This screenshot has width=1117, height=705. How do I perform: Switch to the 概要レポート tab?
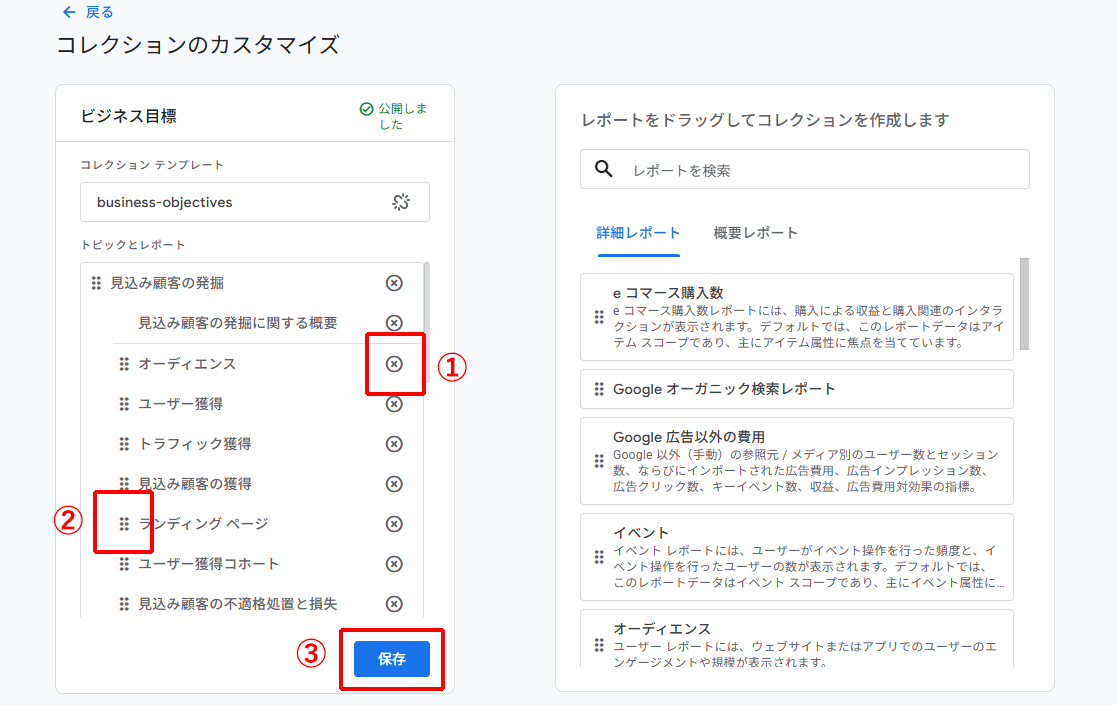pos(755,231)
